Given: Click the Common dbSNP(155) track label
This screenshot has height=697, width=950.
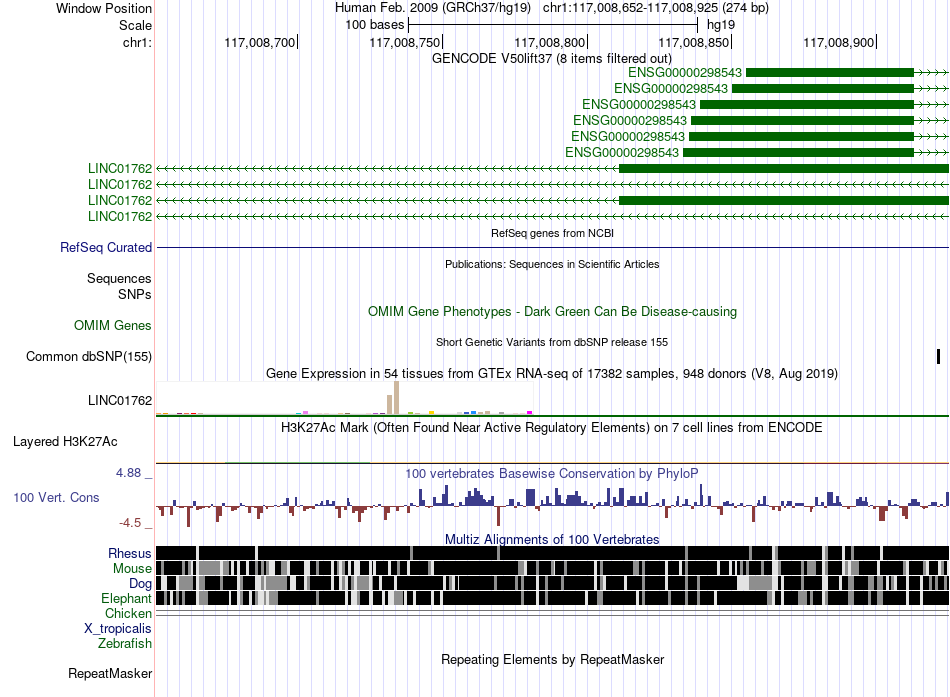Looking at the screenshot, I should pos(89,356).
